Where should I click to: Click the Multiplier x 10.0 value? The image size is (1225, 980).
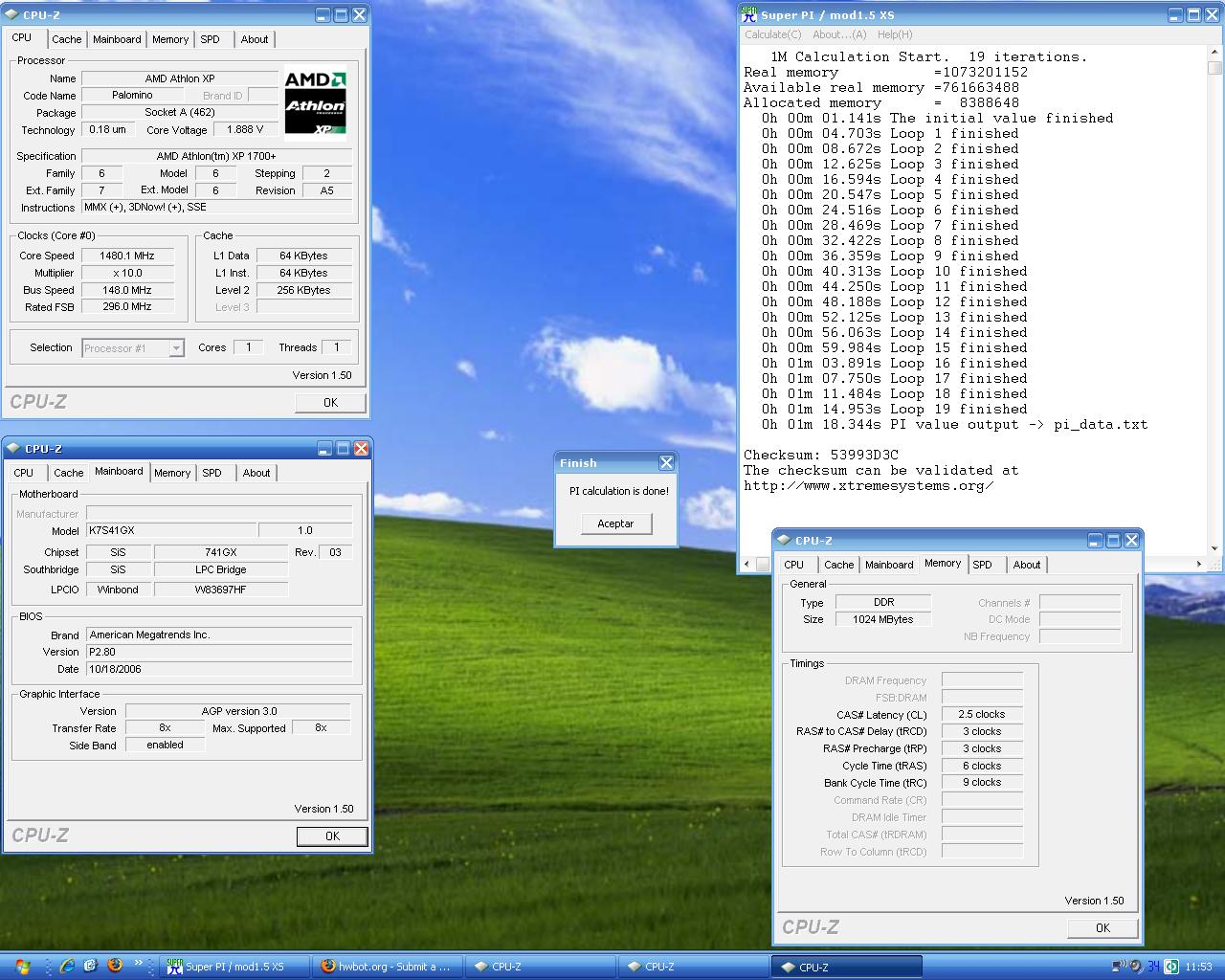(127, 273)
